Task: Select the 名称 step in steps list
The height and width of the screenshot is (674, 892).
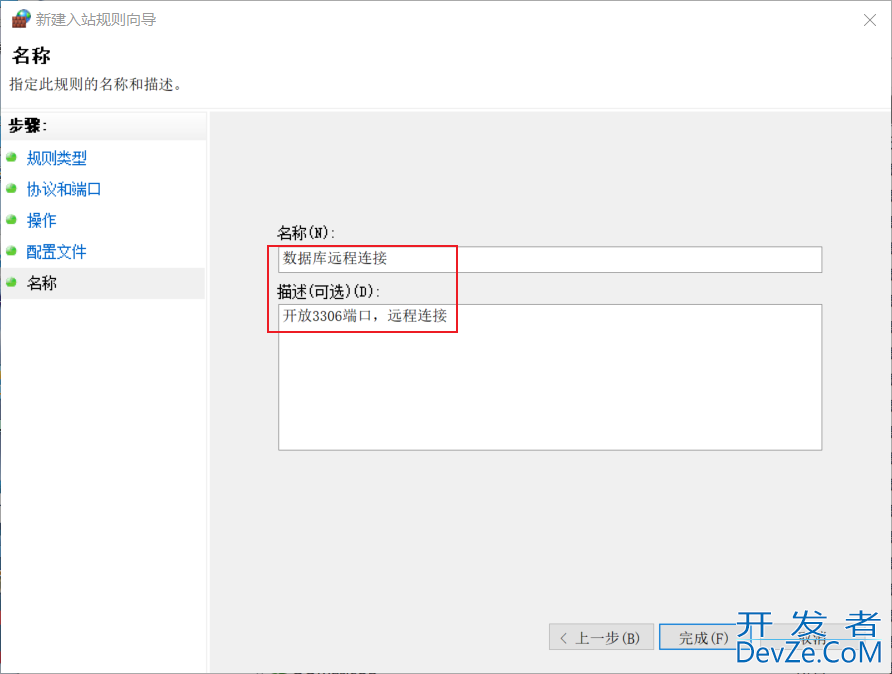Action: [x=42, y=283]
